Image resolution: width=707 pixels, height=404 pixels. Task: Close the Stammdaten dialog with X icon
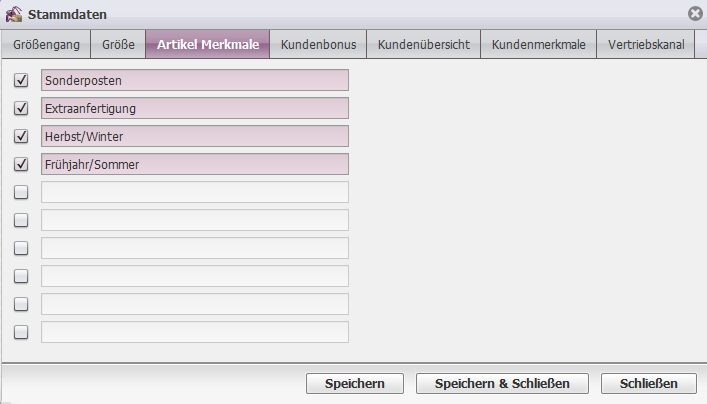[x=695, y=14]
